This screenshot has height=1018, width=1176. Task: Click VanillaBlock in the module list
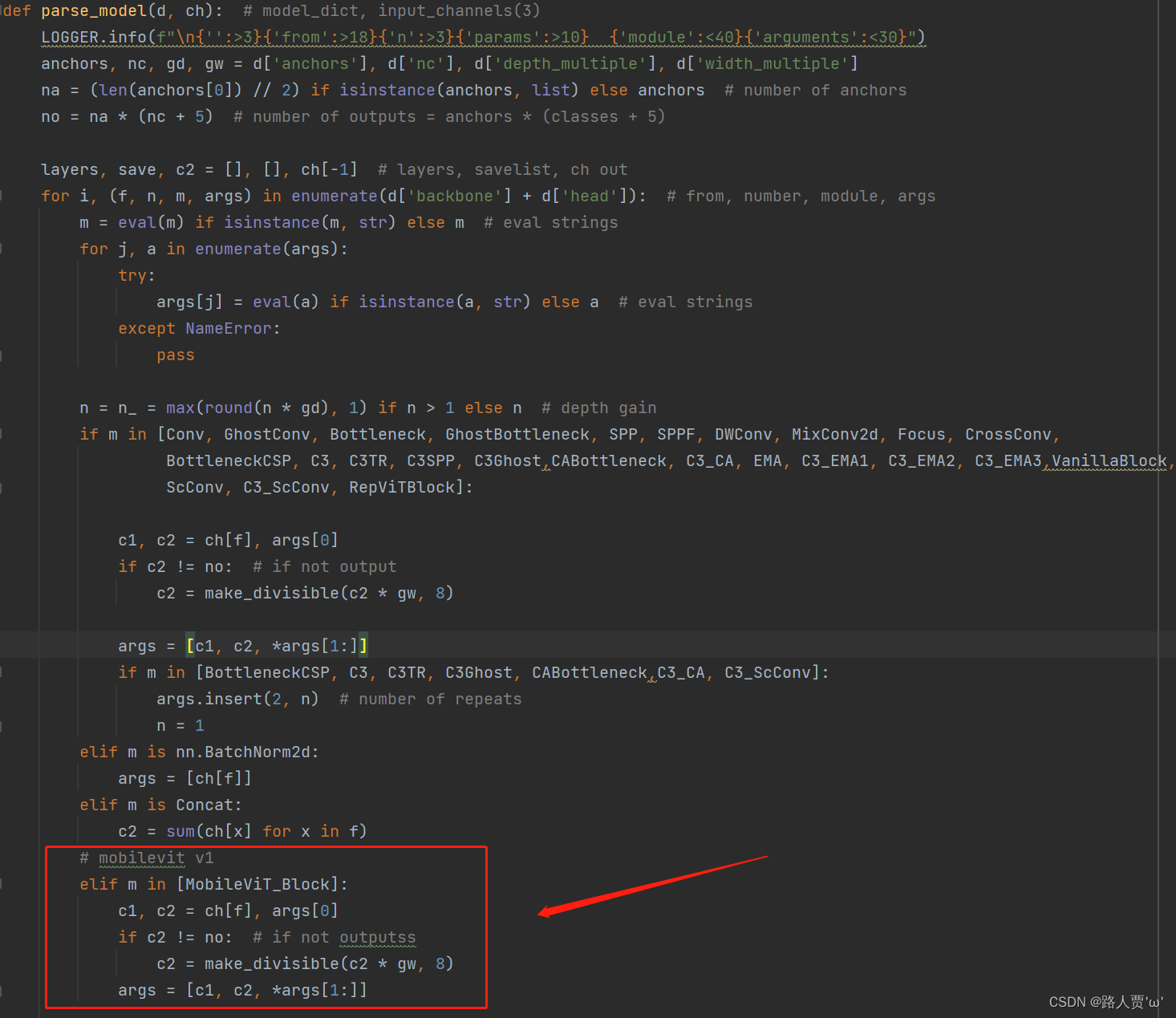1109,460
